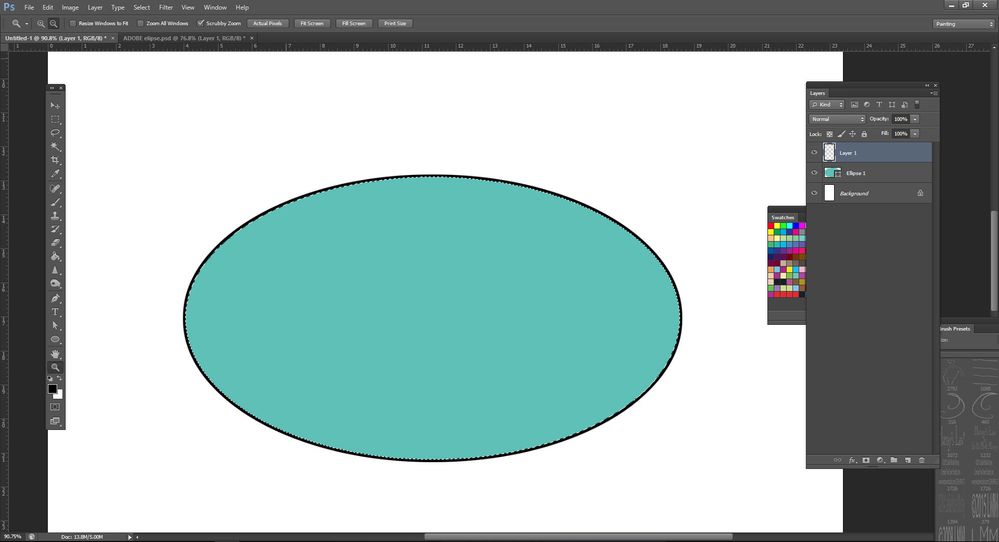Uncheck Scrubby Zoom checkbox
Viewport: 999px width, 542px height.
click(201, 24)
